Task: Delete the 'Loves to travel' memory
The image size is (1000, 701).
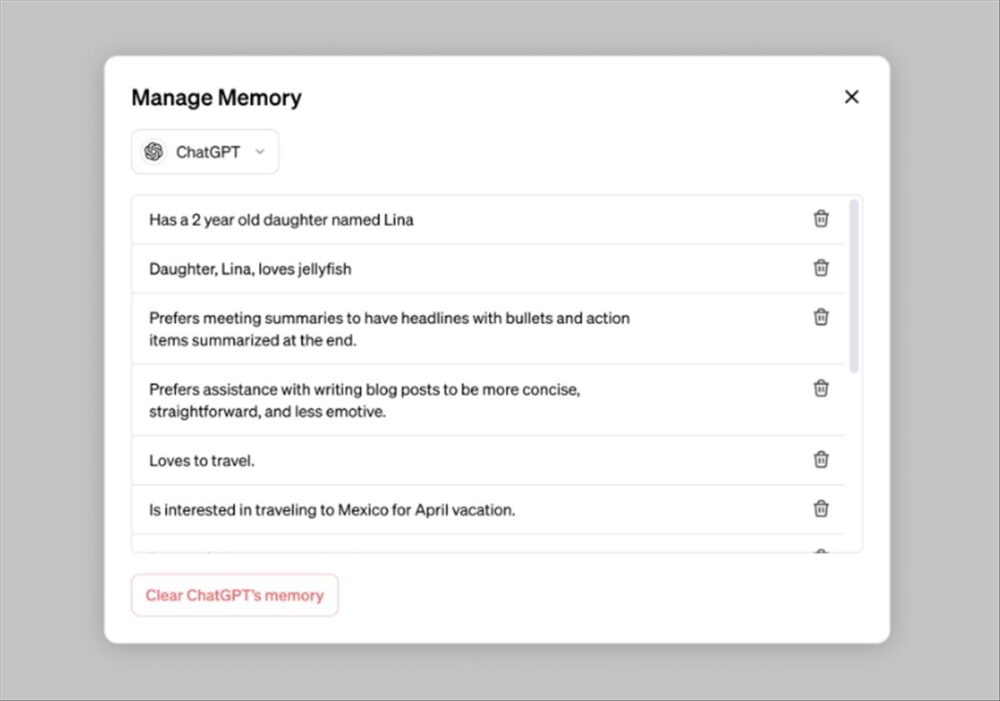Action: click(x=821, y=459)
